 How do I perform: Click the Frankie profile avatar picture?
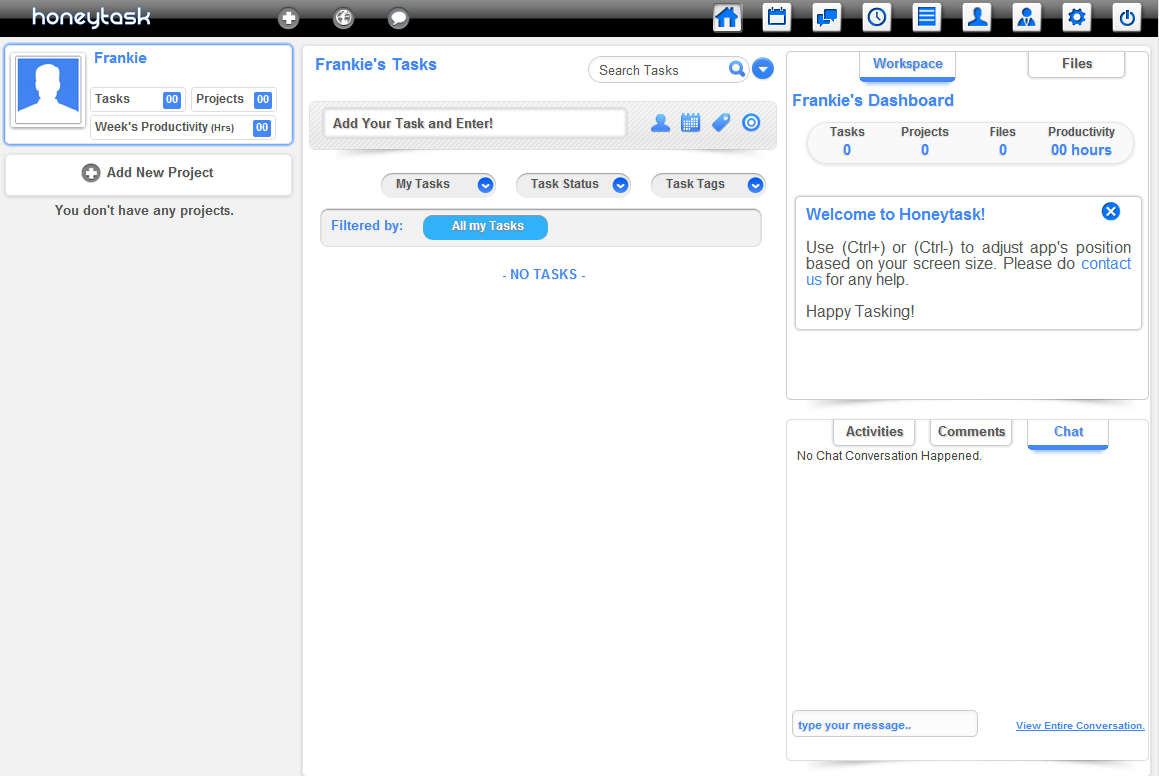click(48, 90)
